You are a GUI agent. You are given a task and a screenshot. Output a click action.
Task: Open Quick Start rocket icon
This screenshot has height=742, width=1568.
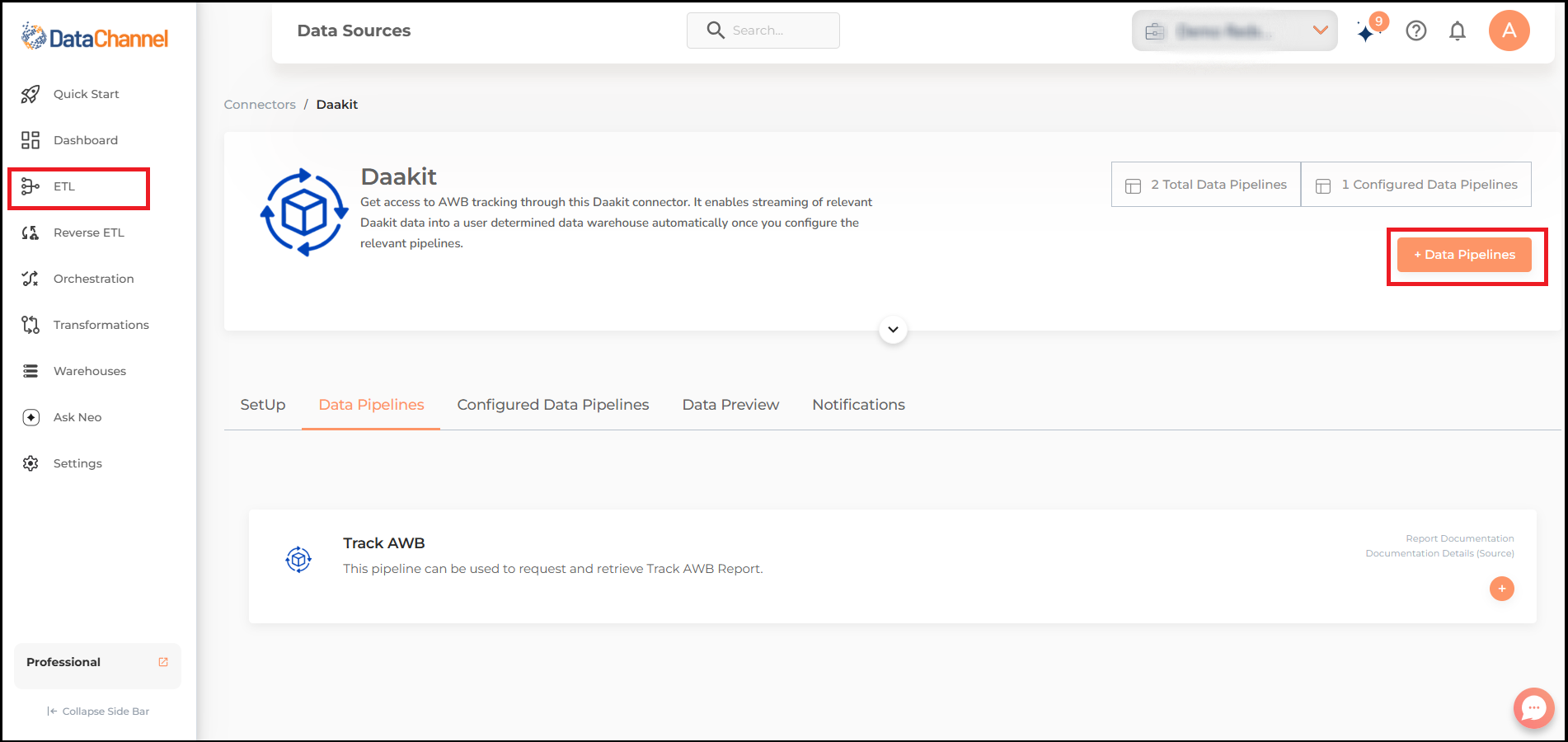pyautogui.click(x=31, y=94)
